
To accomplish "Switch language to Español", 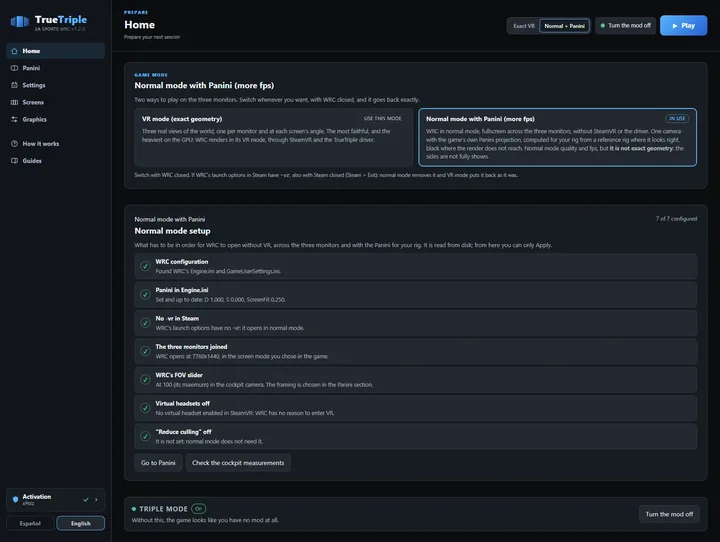I will [x=30, y=523].
